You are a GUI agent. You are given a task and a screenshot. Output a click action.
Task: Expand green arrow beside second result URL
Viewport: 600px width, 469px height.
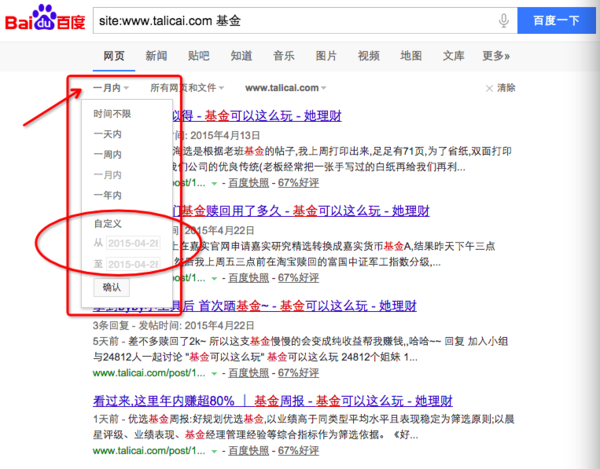pyautogui.click(x=214, y=279)
